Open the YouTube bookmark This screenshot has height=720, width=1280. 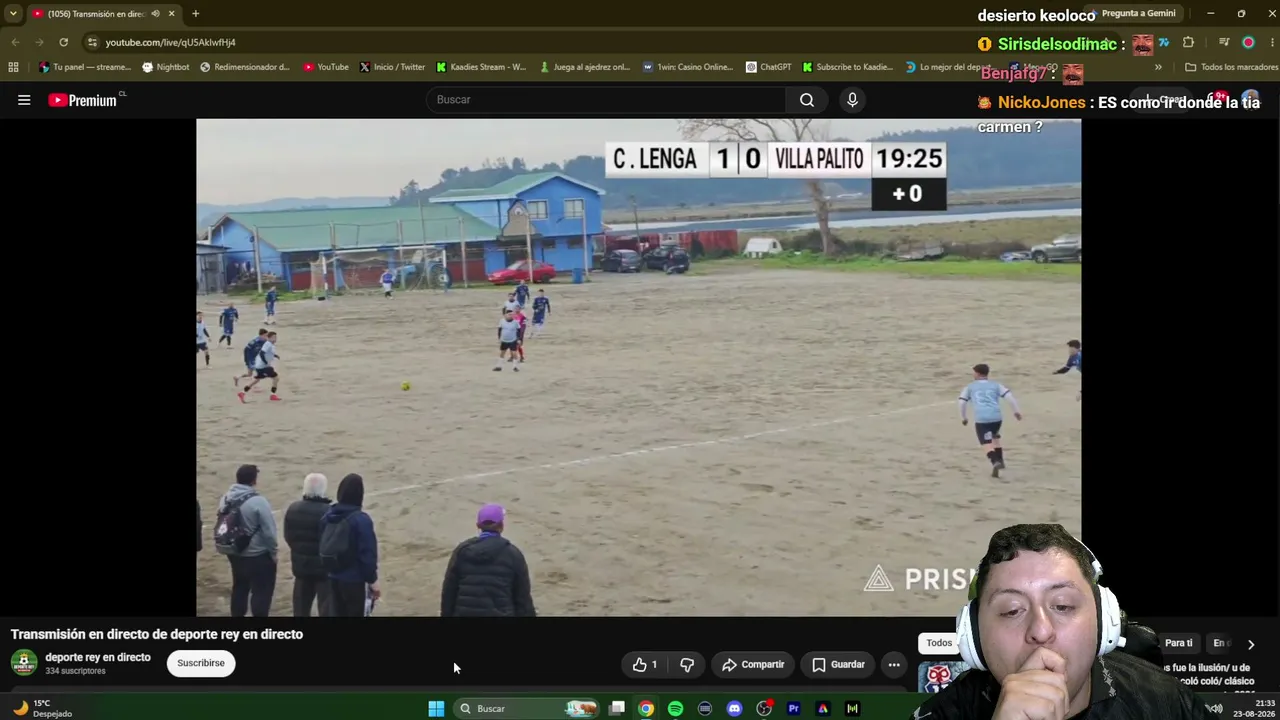click(326, 67)
